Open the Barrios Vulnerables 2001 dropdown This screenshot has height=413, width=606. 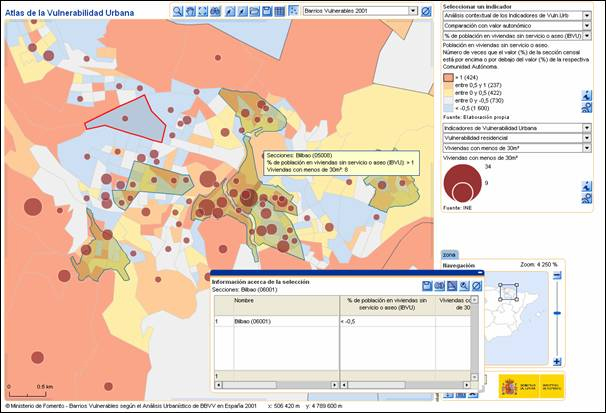[413, 11]
